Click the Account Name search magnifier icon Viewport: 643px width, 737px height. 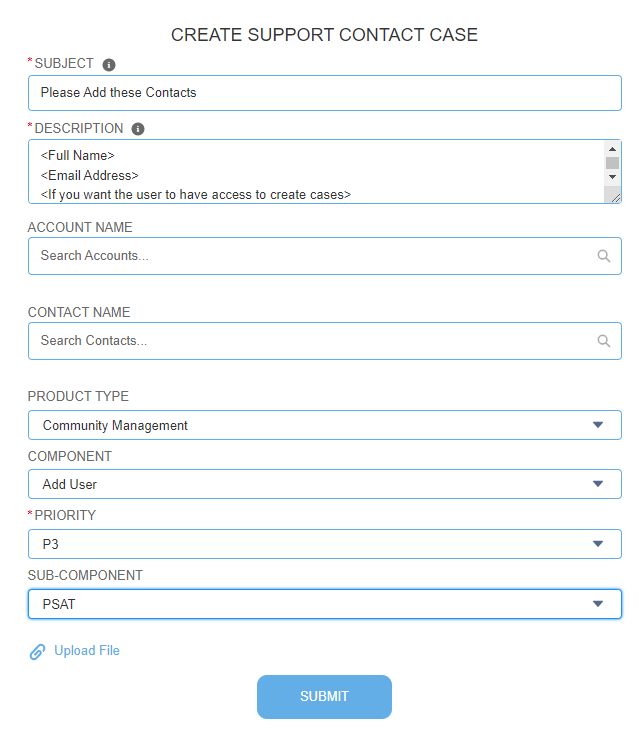603,256
